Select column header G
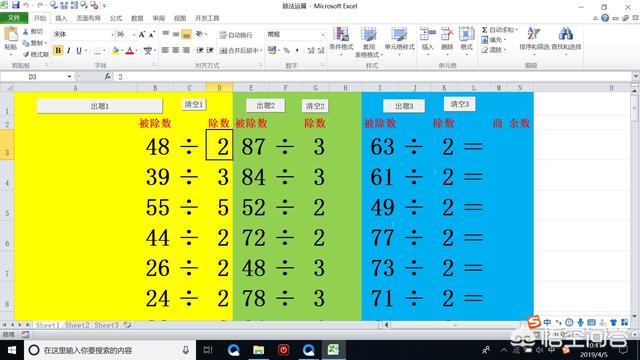Image resolution: width=640 pixels, height=360 pixels. (315, 87)
